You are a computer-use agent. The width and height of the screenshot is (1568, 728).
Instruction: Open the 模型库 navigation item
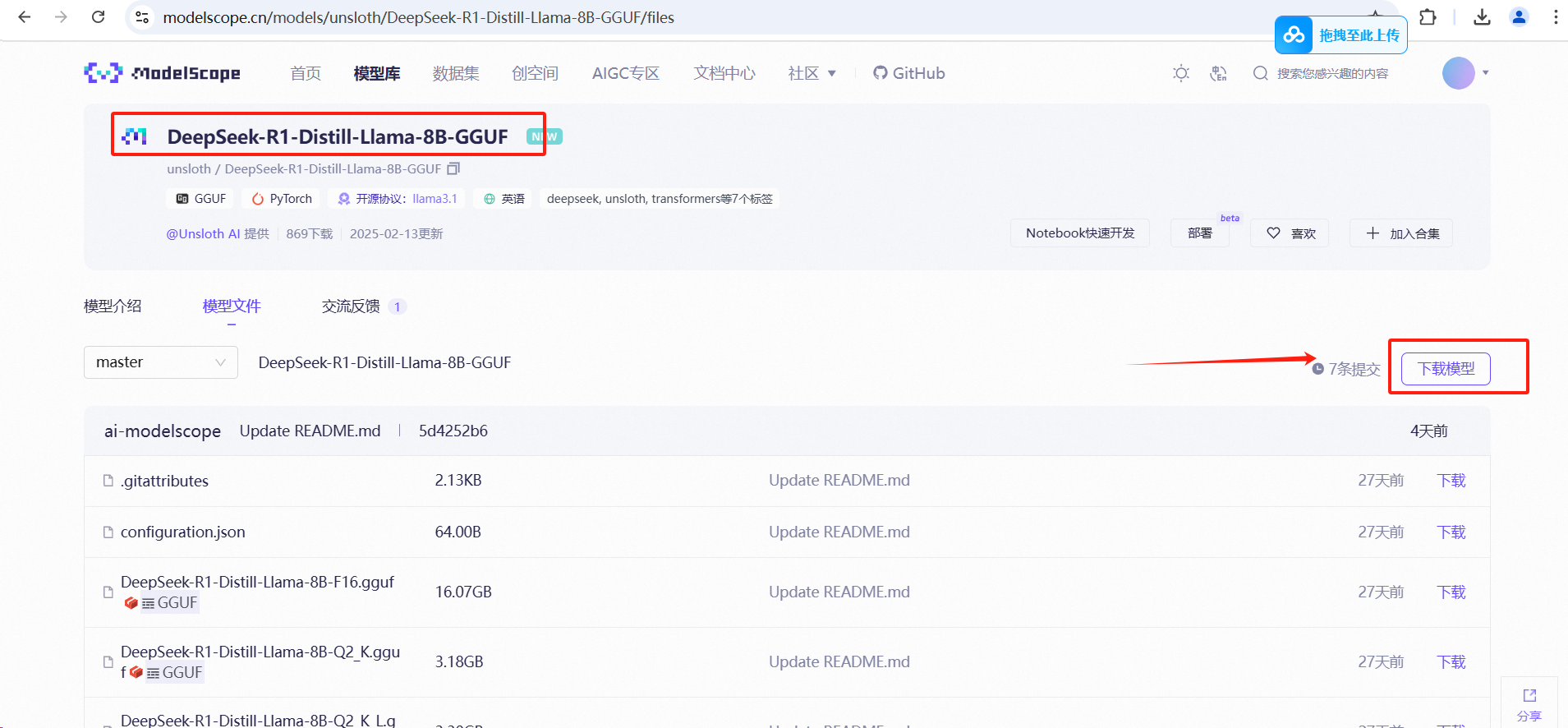[377, 73]
